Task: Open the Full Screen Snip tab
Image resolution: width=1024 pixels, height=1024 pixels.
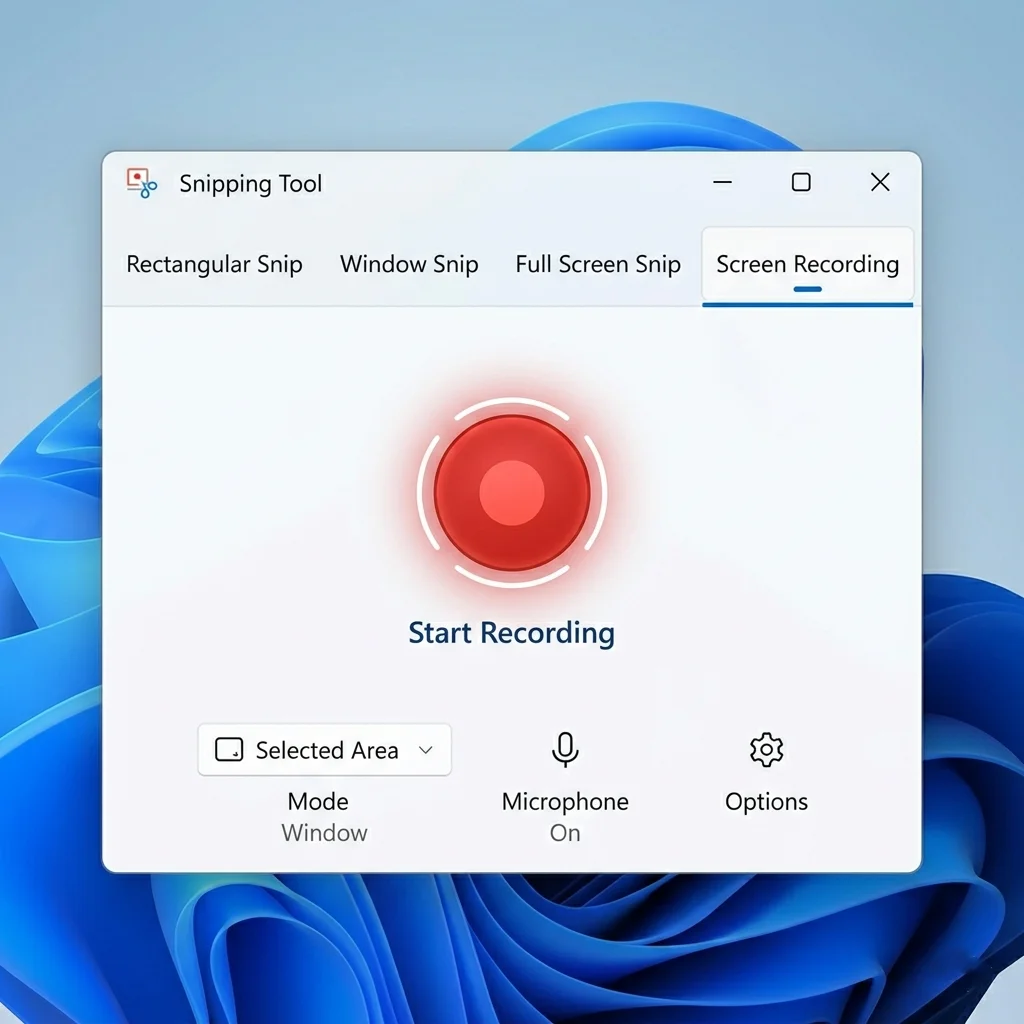Action: click(597, 264)
